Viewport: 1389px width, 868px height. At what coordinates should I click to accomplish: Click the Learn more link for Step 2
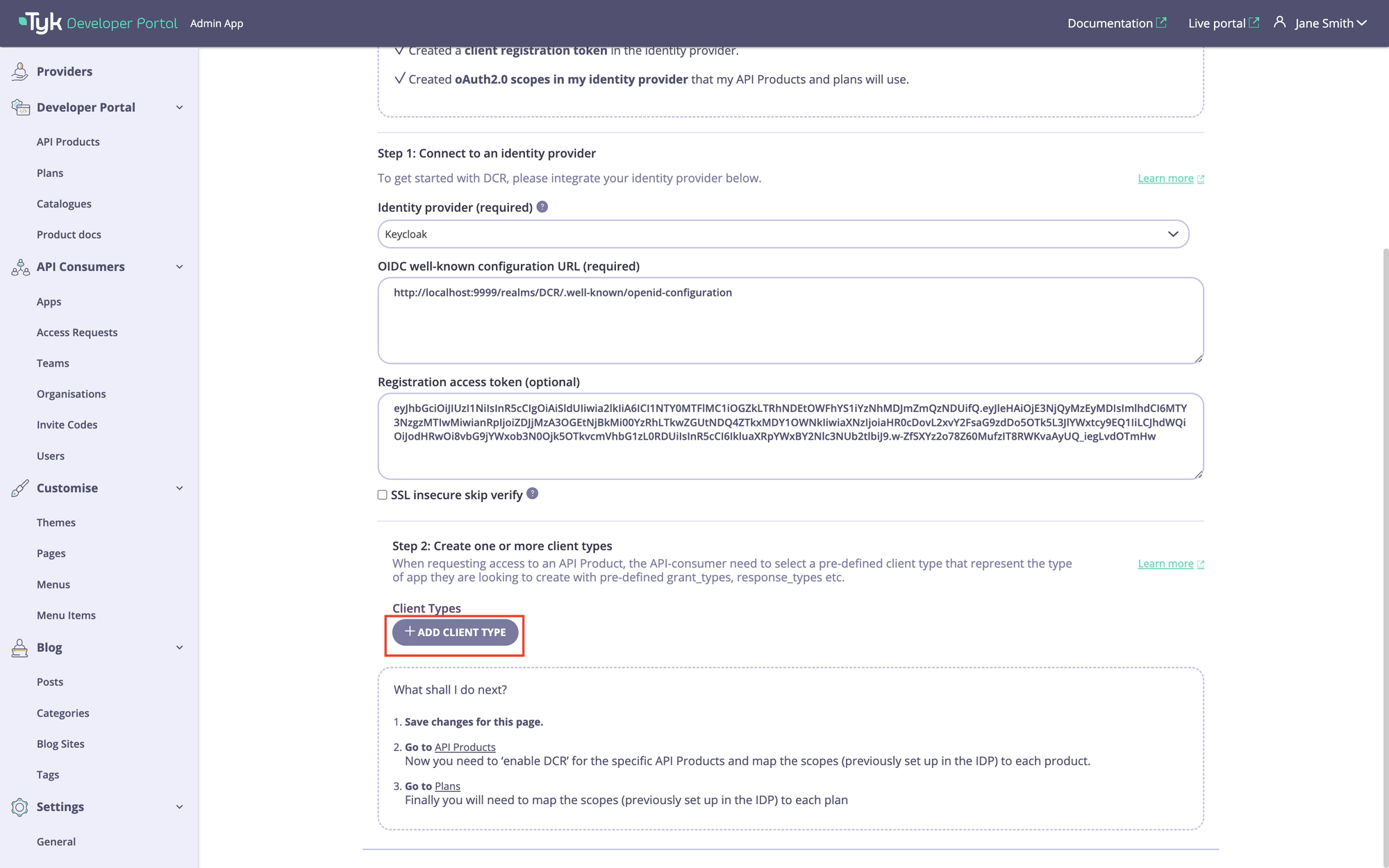click(x=1166, y=563)
